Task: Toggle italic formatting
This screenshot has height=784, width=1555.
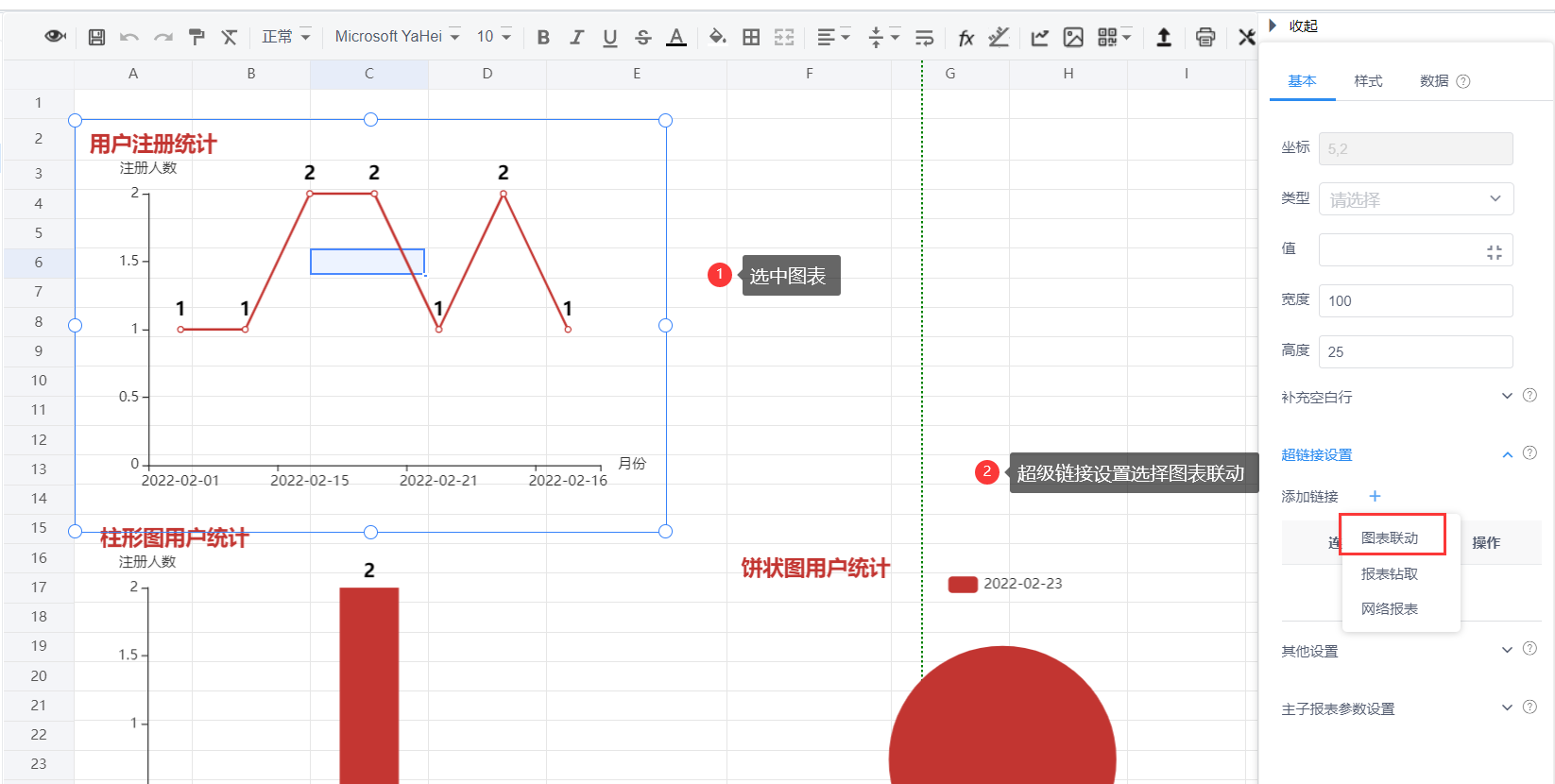Action: point(576,37)
